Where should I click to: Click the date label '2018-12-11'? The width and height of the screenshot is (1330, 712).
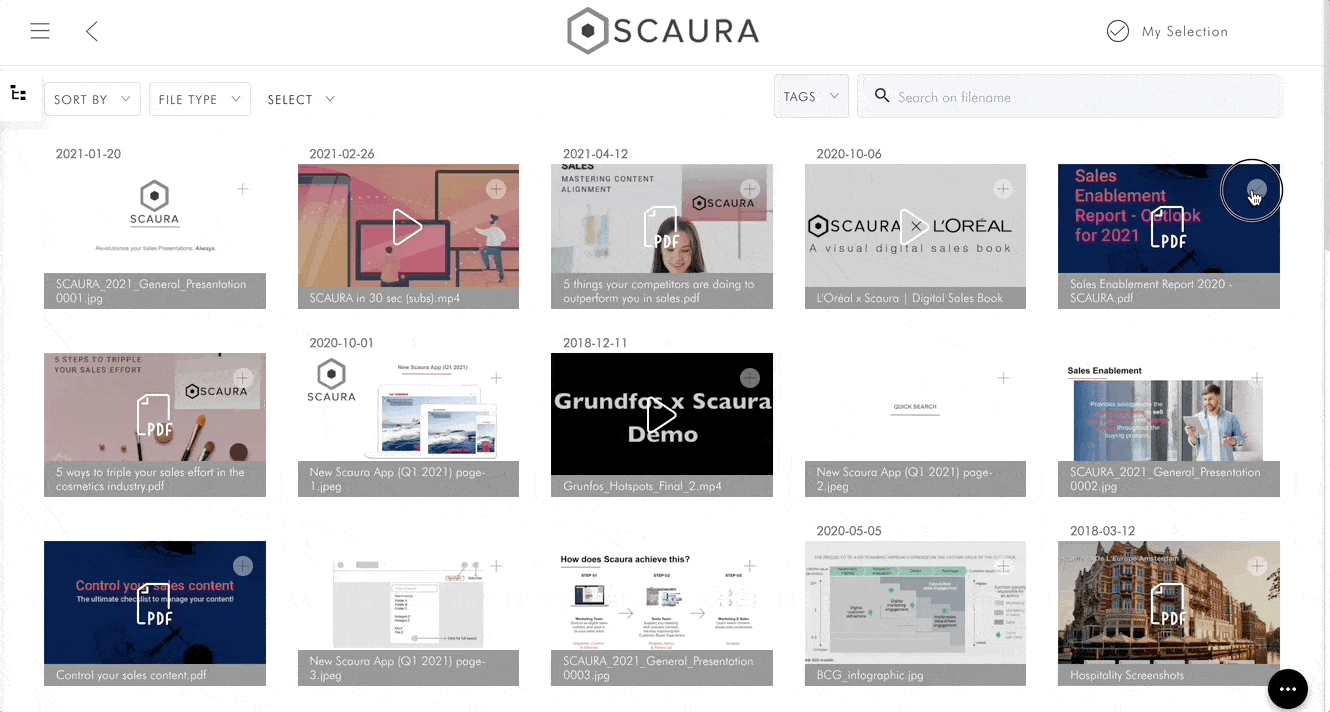[595, 343]
